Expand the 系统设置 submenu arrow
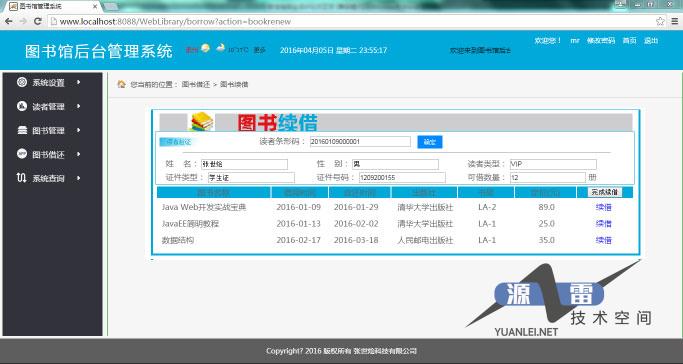This screenshot has width=683, height=364. (x=78, y=82)
